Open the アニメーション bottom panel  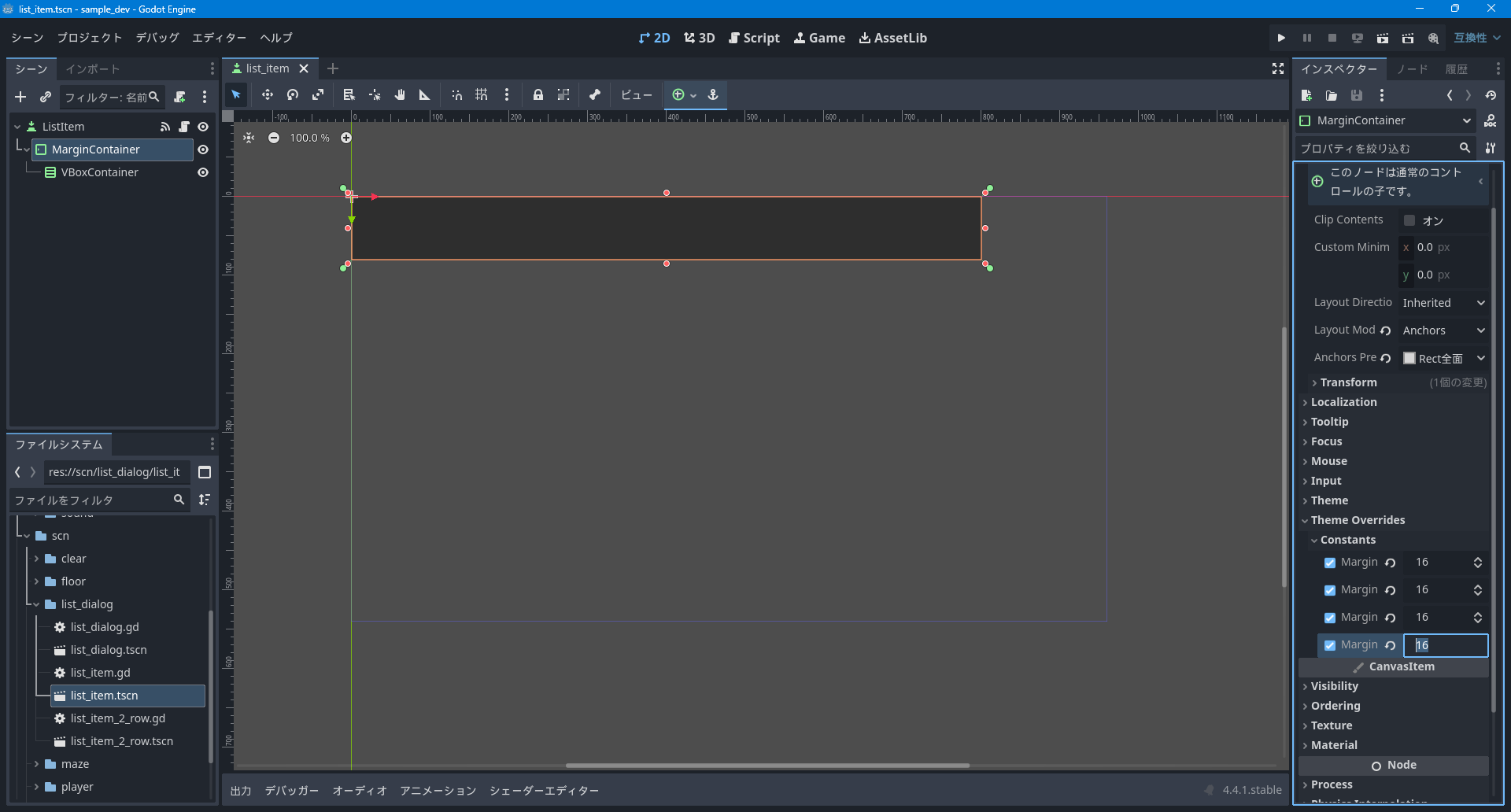(x=438, y=791)
